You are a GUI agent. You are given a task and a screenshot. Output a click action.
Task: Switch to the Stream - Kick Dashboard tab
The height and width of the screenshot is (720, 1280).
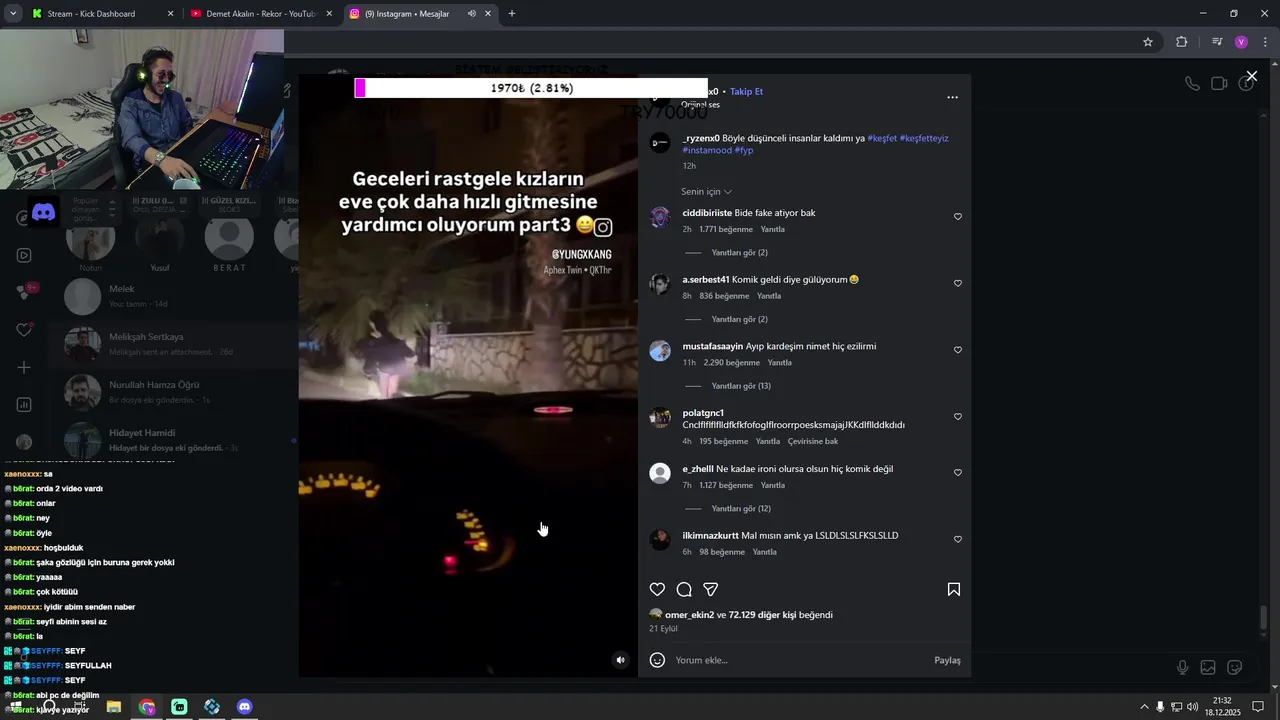[x=103, y=14]
